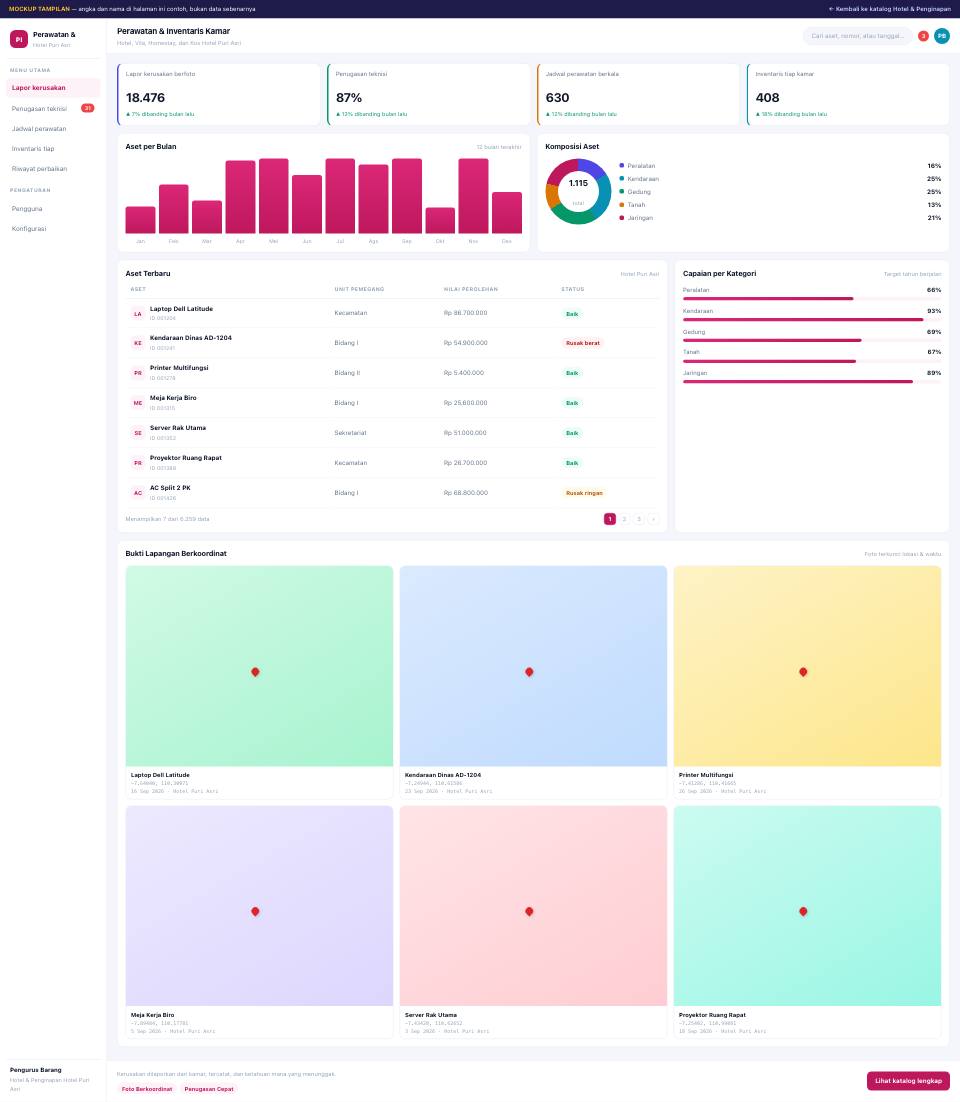Click Pengurus Barang profile text
This screenshot has width=960, height=1102.
(35, 1070)
